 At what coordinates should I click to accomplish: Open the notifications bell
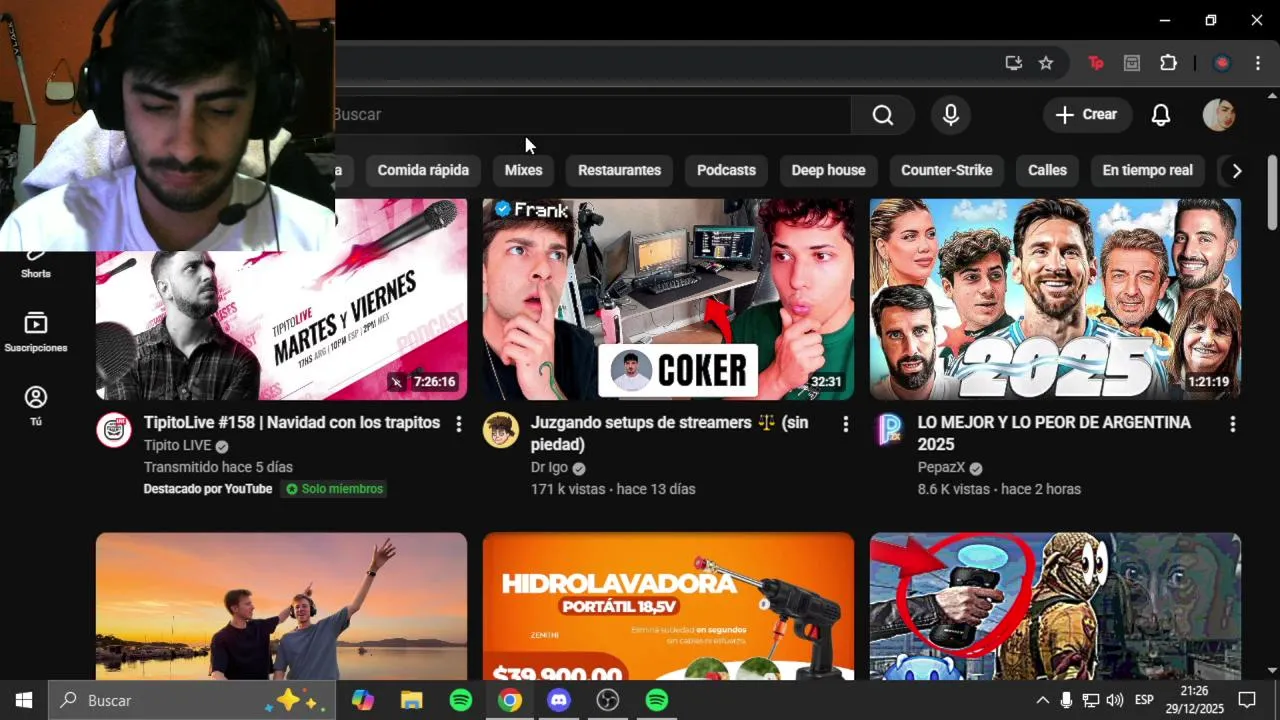click(1161, 115)
